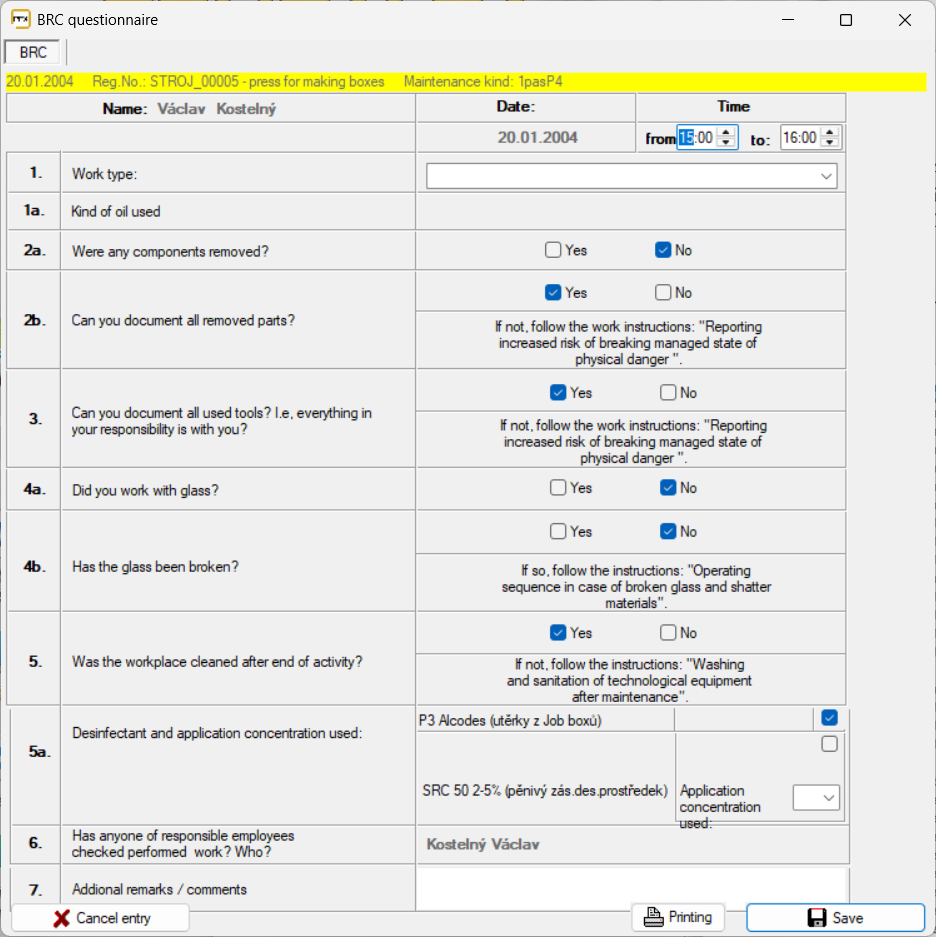
Task: Click the 'Work type:' label
Action: pos(104,174)
